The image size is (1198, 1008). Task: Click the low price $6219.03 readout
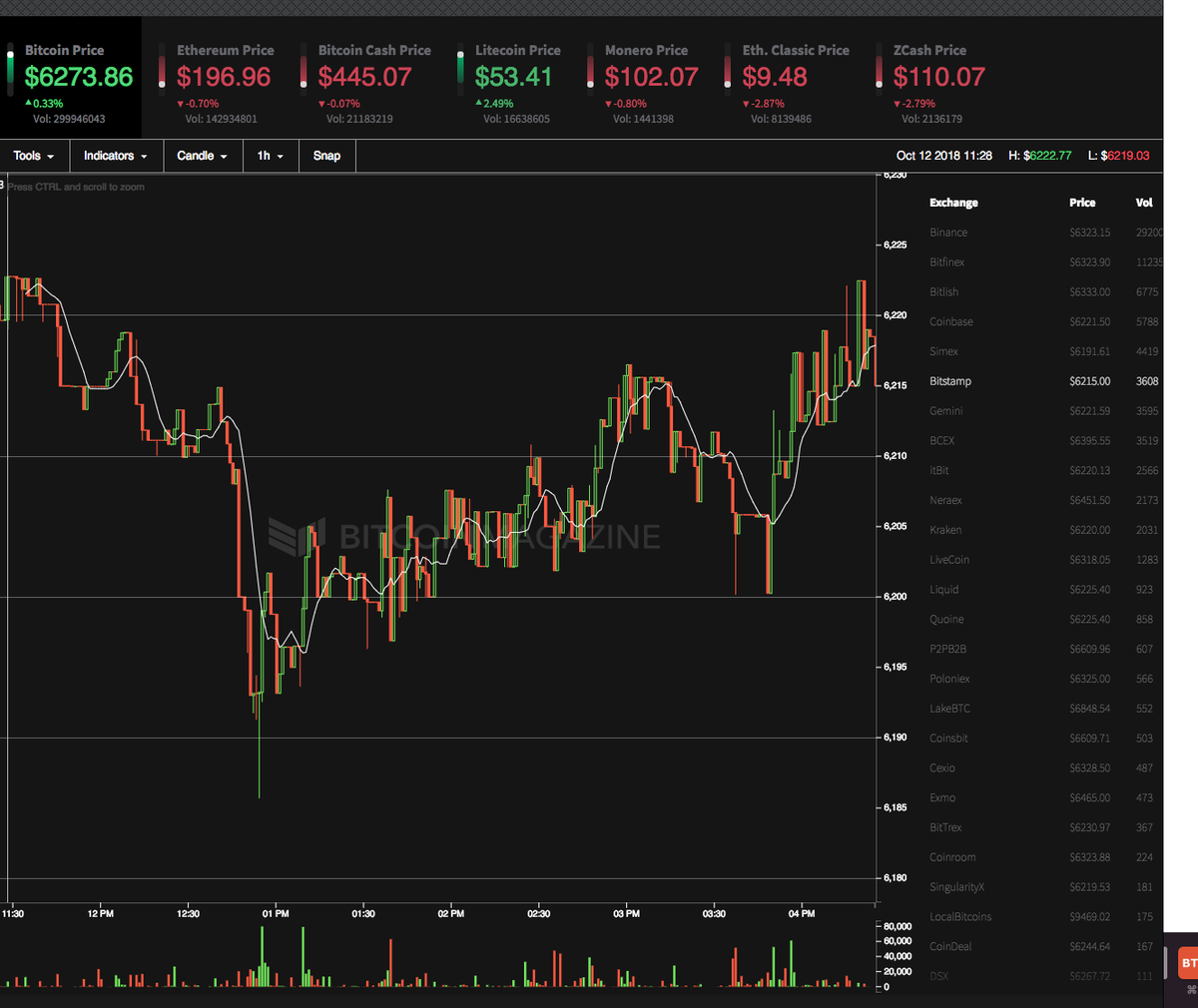pos(1119,156)
